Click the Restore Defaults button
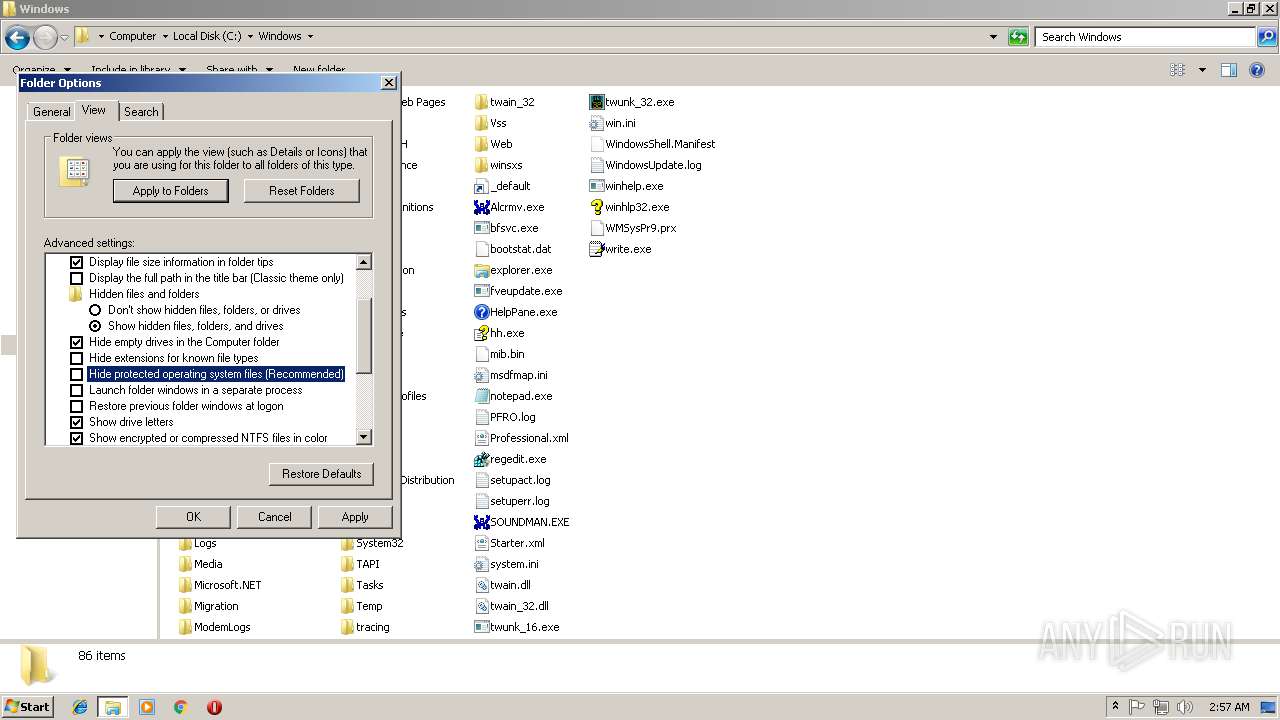The height and width of the screenshot is (720, 1280). [321, 474]
